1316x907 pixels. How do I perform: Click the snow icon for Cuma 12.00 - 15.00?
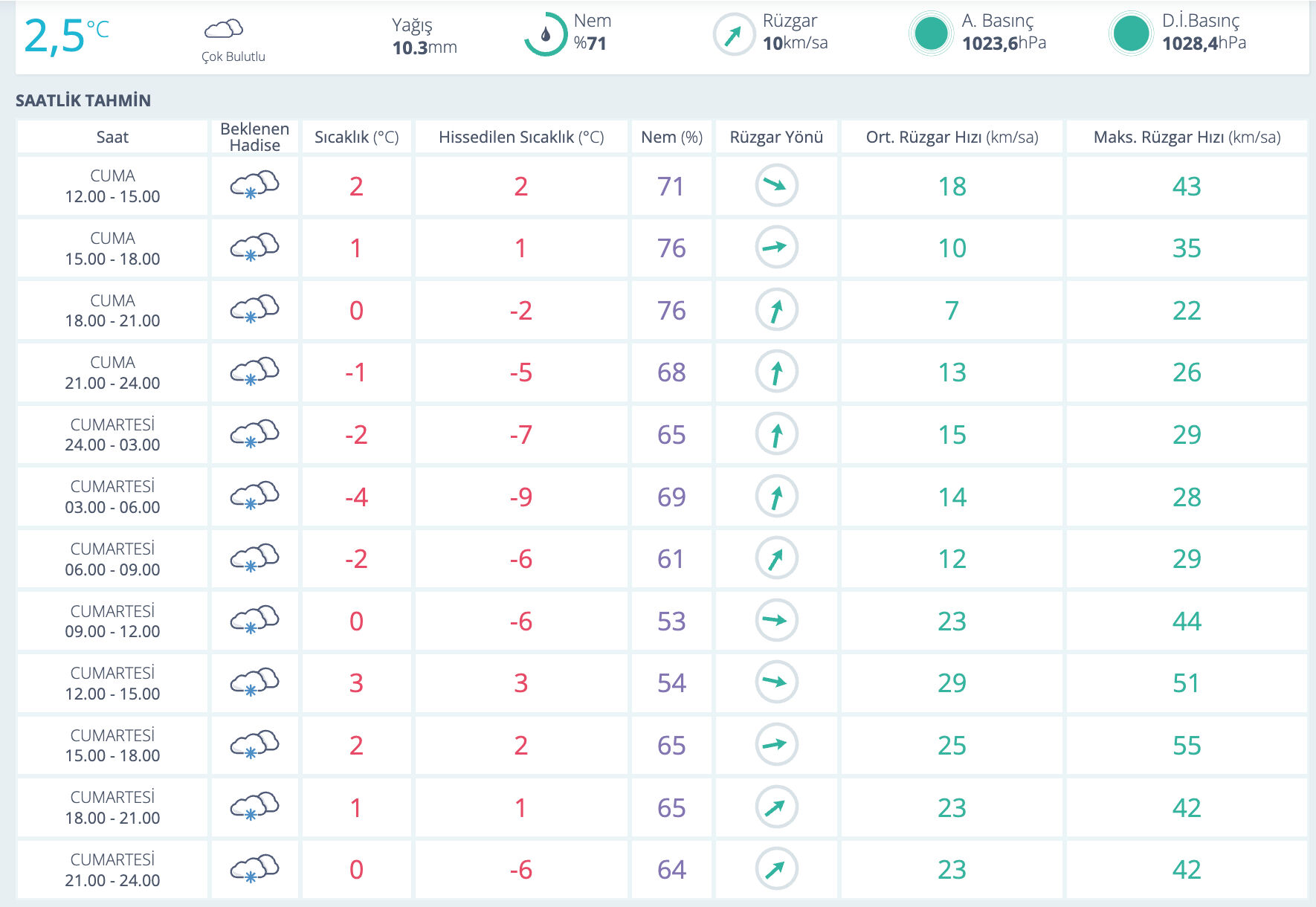pyautogui.click(x=254, y=185)
